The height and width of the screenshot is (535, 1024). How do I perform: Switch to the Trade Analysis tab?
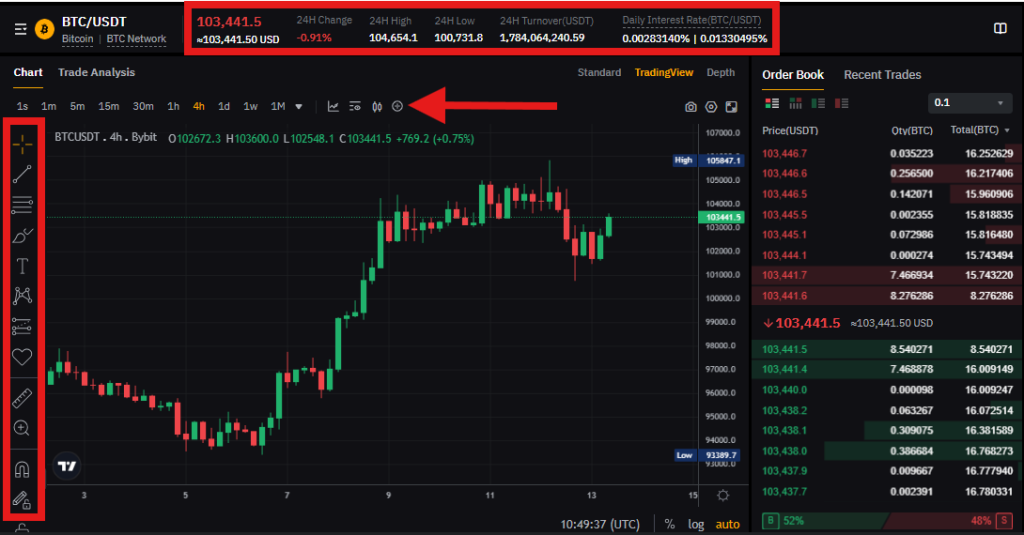[97, 73]
